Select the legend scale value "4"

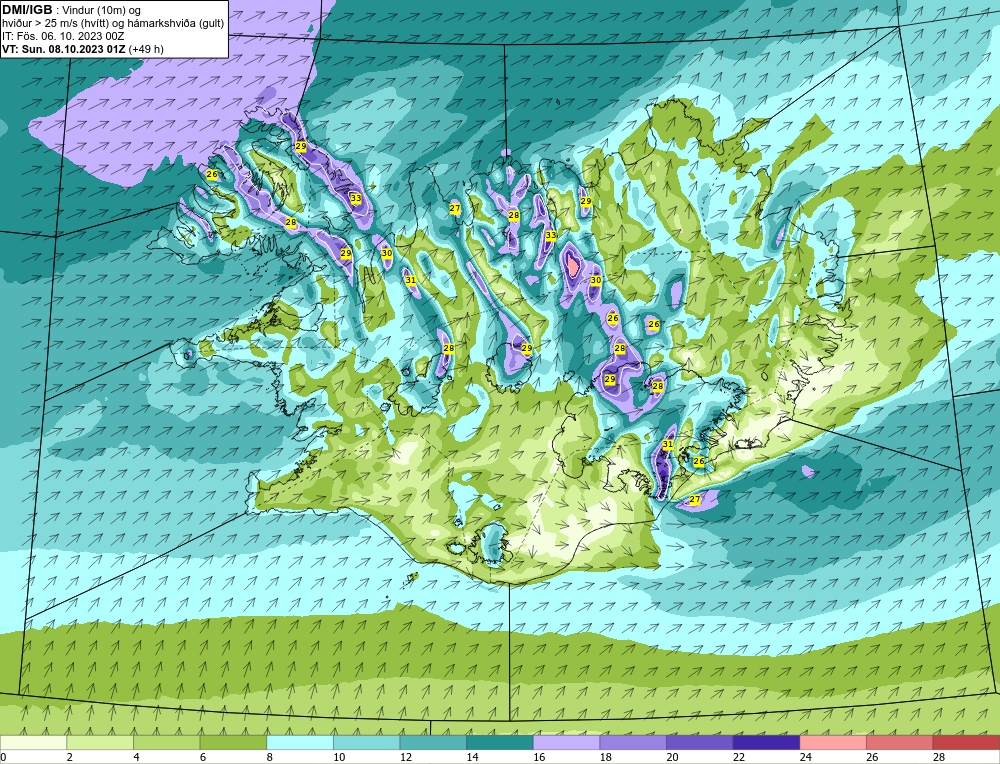tap(136, 758)
